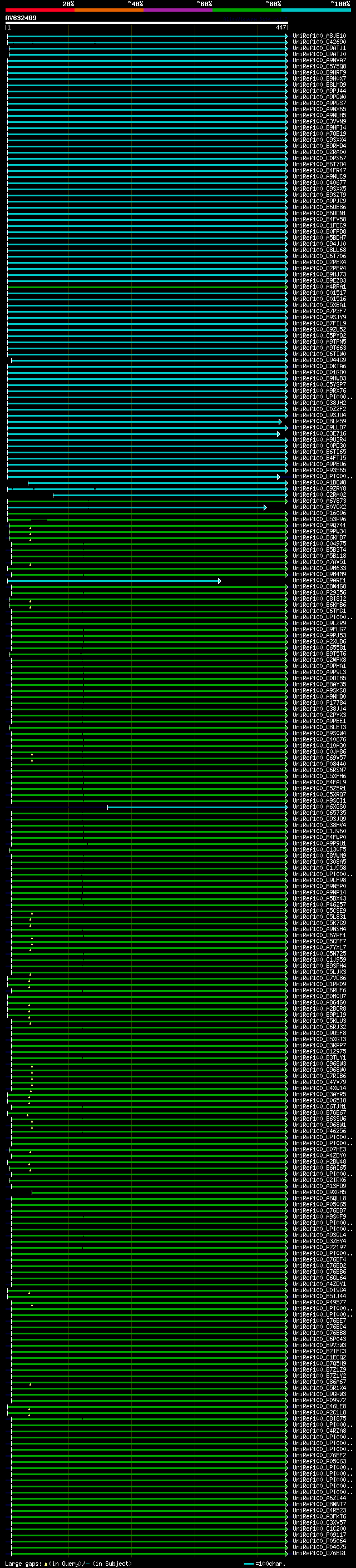Click the UniRef100_P05063 label
The image size is (356, 1568).
click(x=319, y=1461)
